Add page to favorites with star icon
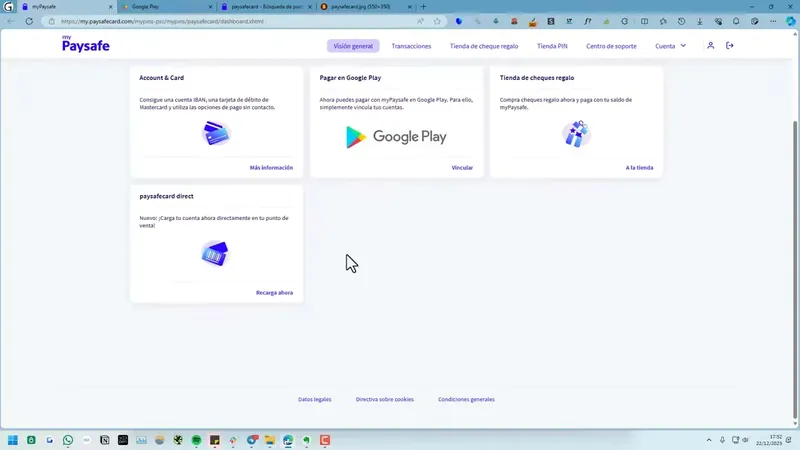800x450 pixels. click(x=437, y=21)
